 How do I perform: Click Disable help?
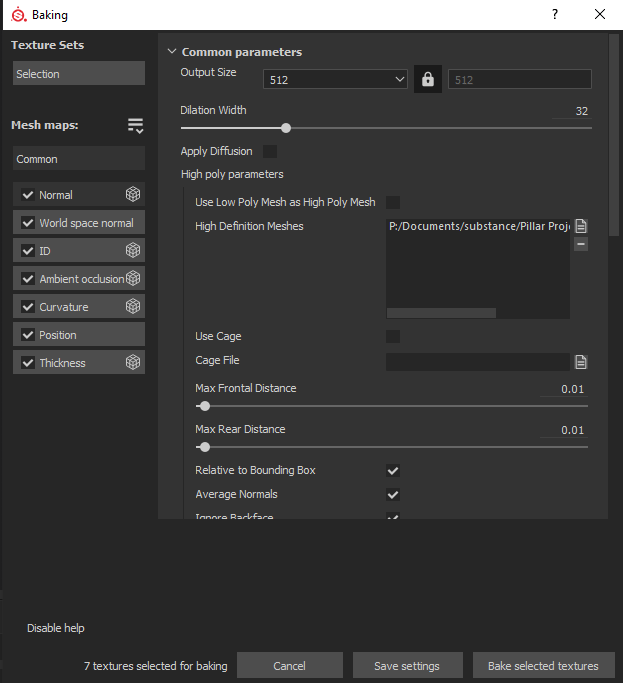pyautogui.click(x=56, y=628)
